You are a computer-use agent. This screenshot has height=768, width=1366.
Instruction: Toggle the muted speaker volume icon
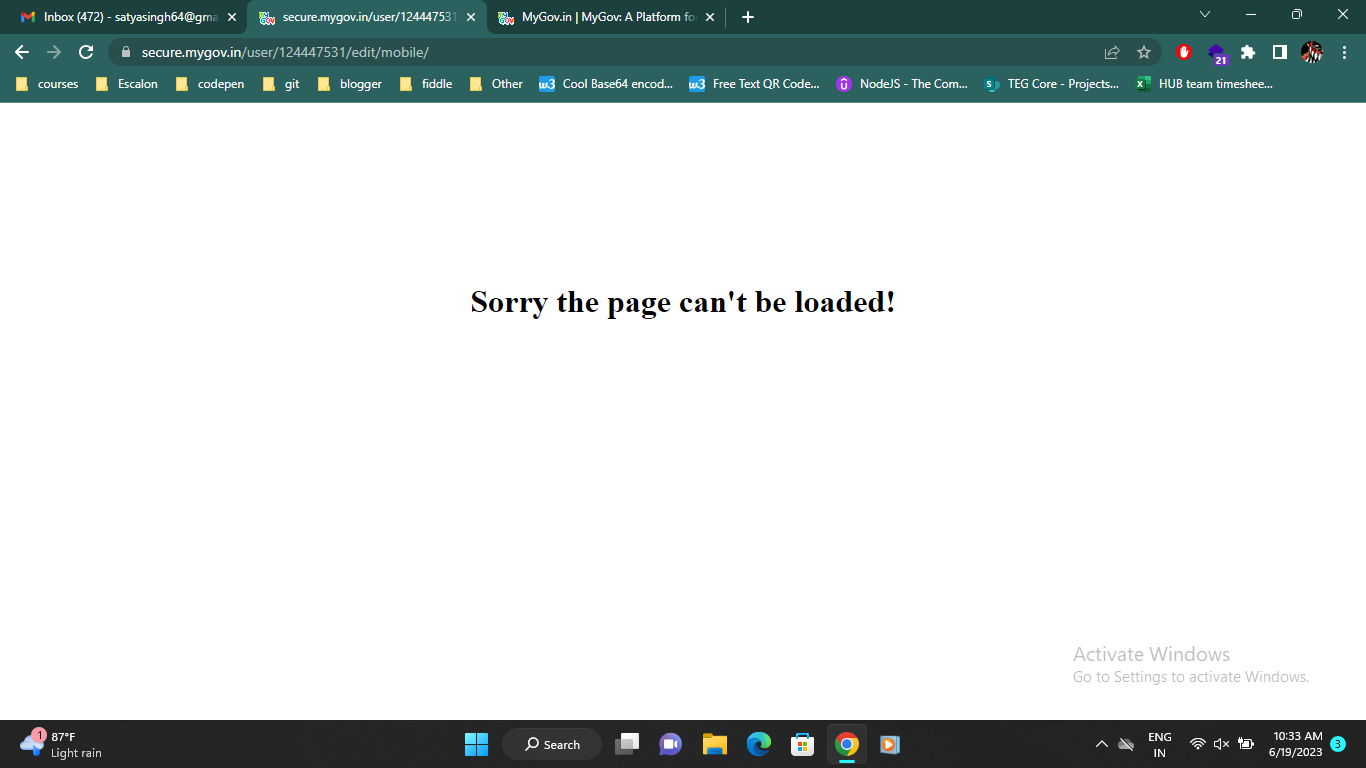(1221, 744)
